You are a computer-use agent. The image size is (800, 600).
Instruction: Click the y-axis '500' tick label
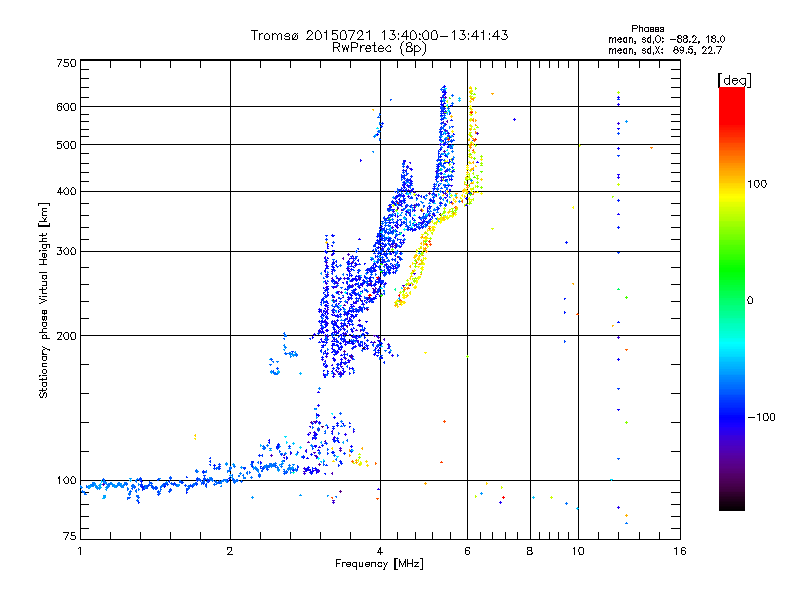pyautogui.click(x=66, y=145)
